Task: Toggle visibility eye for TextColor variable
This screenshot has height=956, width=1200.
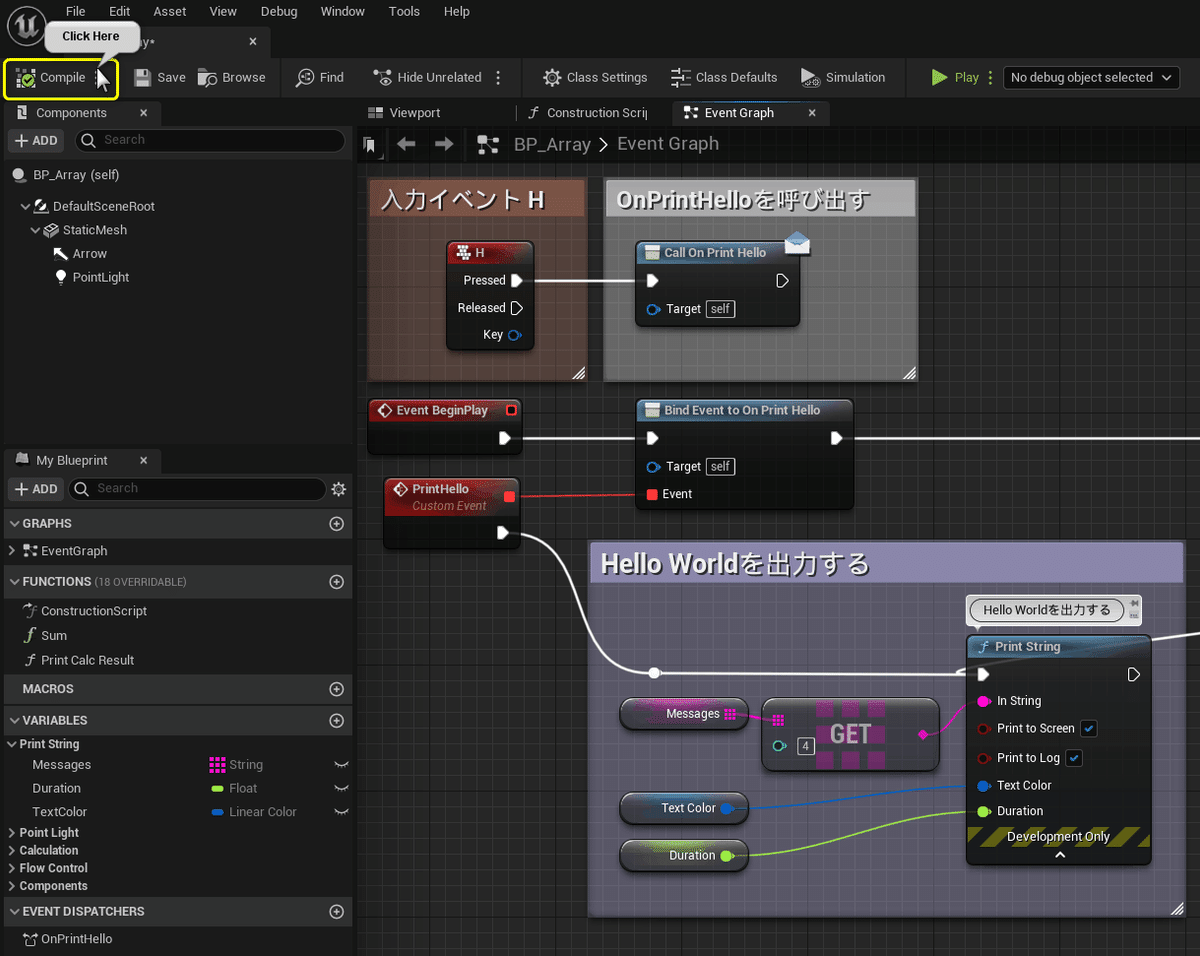Action: click(340, 812)
